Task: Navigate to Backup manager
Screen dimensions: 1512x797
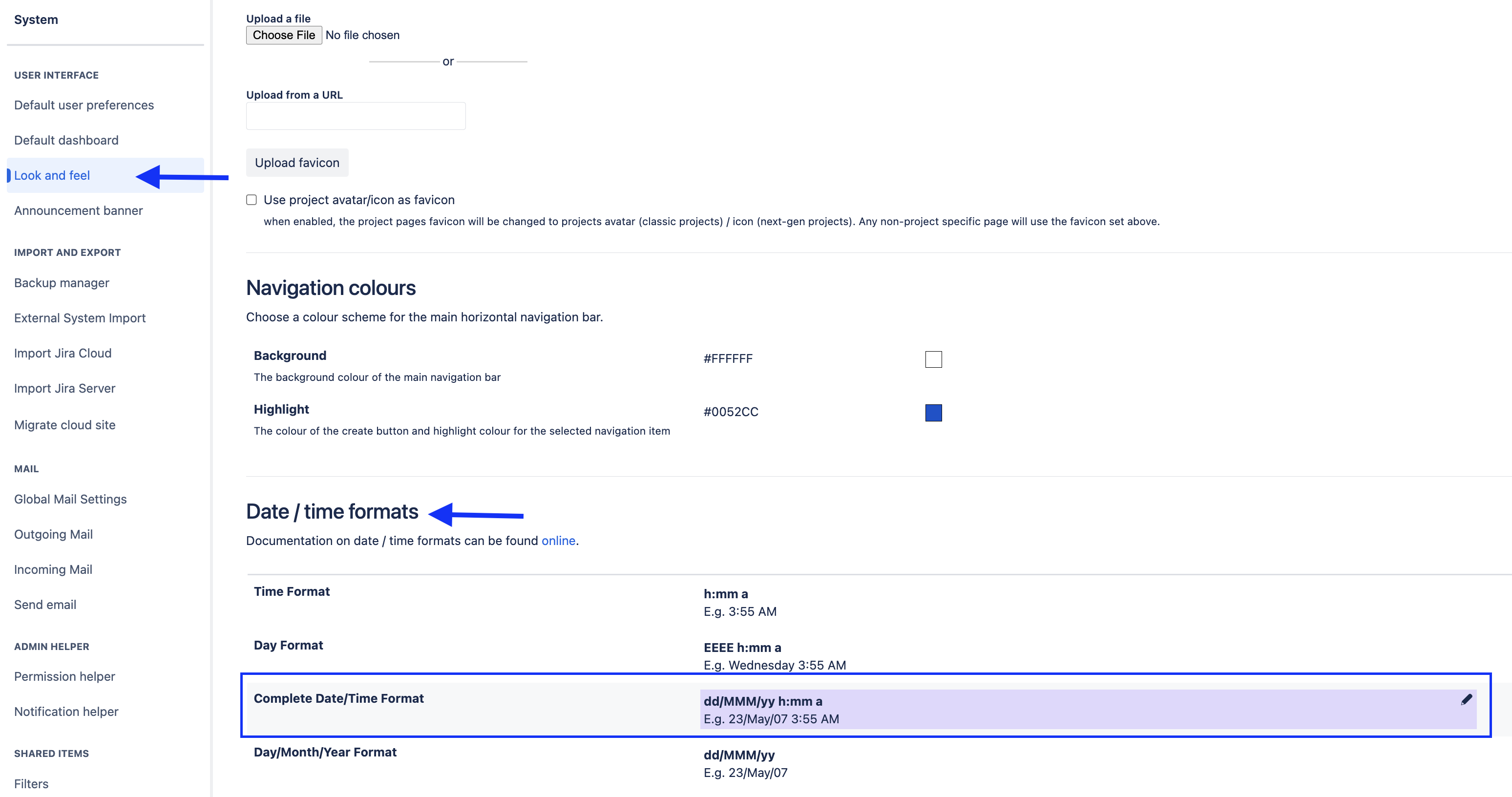Action: pyautogui.click(x=62, y=283)
